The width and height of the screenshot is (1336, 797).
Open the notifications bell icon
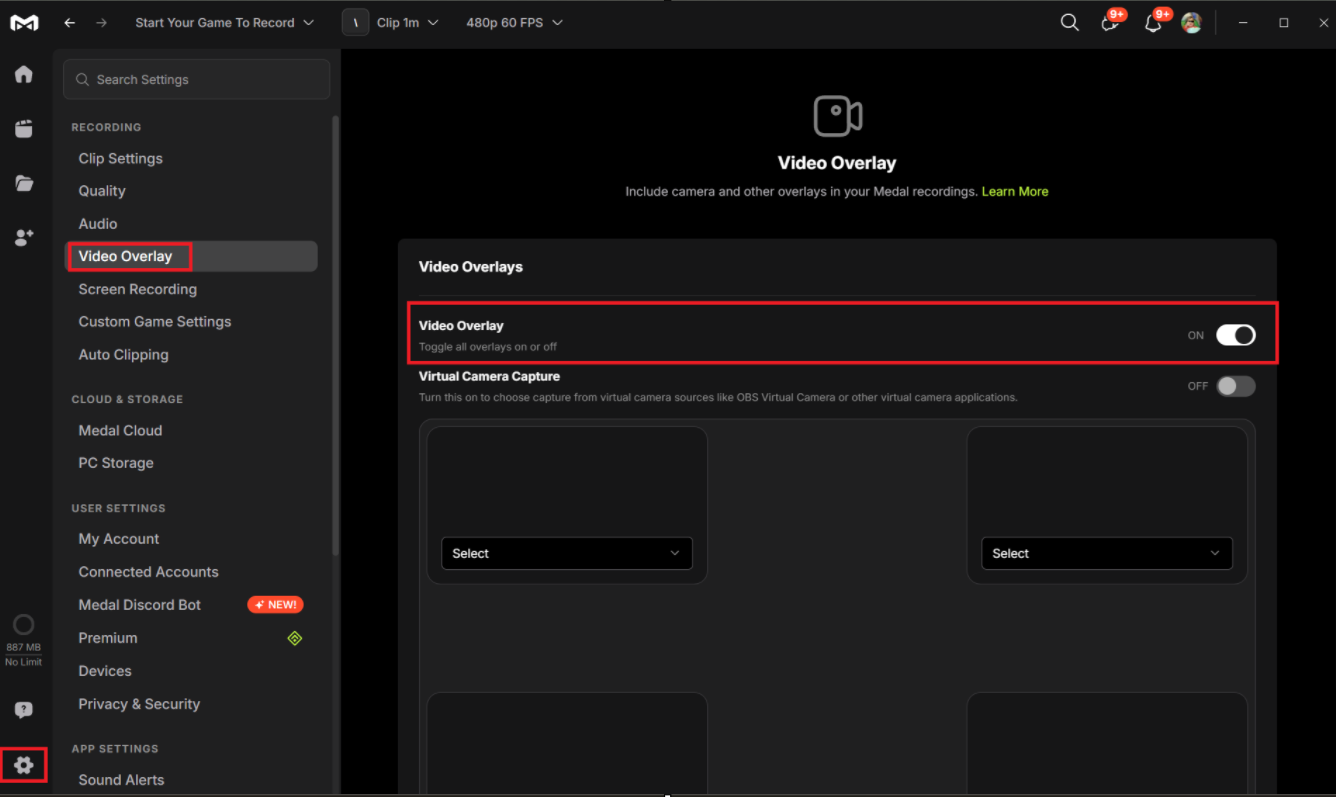[1153, 23]
